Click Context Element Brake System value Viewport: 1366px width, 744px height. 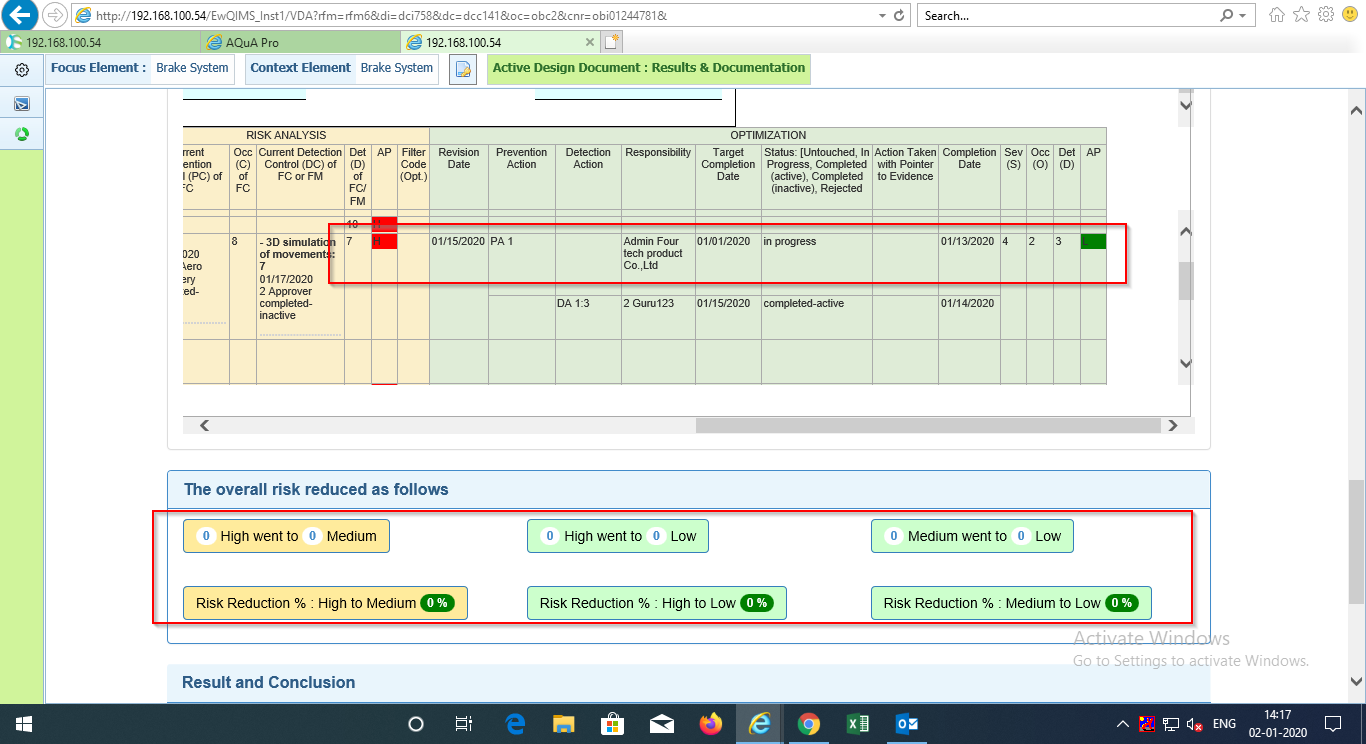point(397,68)
